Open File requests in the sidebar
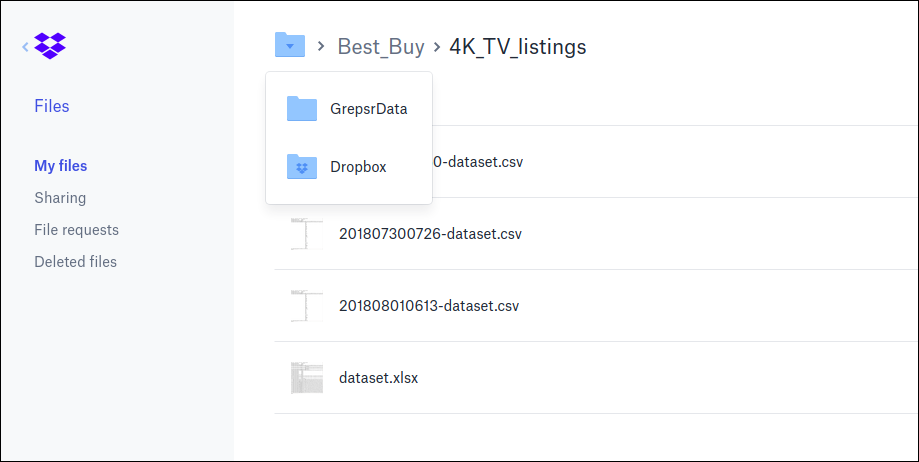The width and height of the screenshot is (919, 462). tap(76, 230)
